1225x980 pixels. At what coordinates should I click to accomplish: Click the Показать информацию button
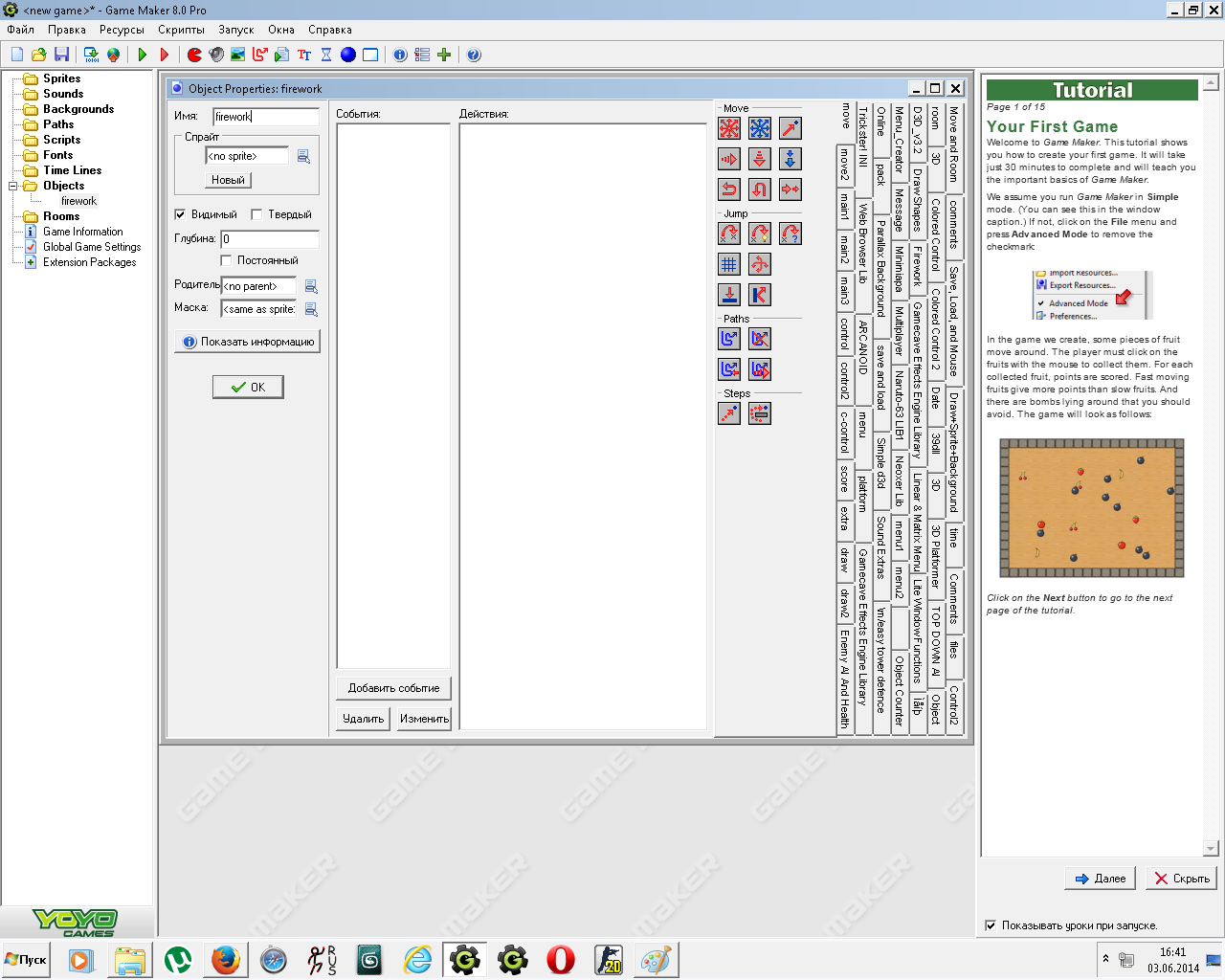[x=248, y=342]
